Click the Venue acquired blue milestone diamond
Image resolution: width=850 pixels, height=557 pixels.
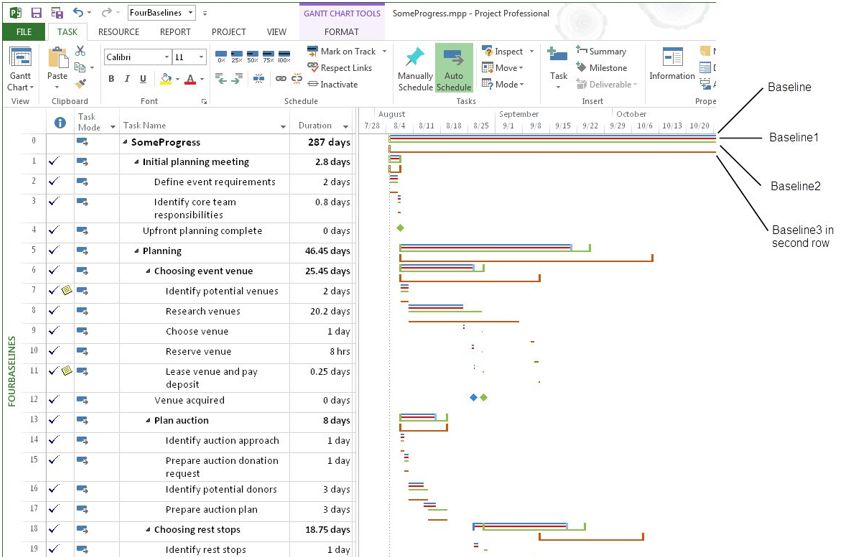pyautogui.click(x=473, y=398)
